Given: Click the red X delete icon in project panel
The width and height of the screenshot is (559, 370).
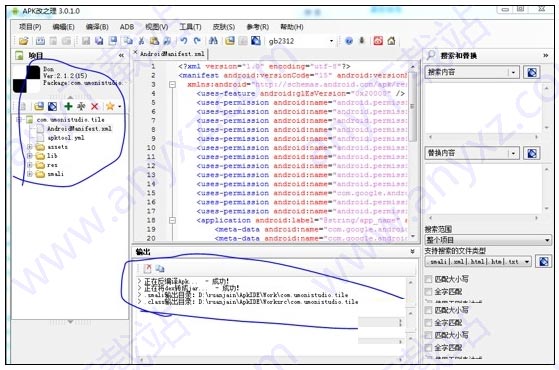Looking at the screenshot, I should pos(94,106).
